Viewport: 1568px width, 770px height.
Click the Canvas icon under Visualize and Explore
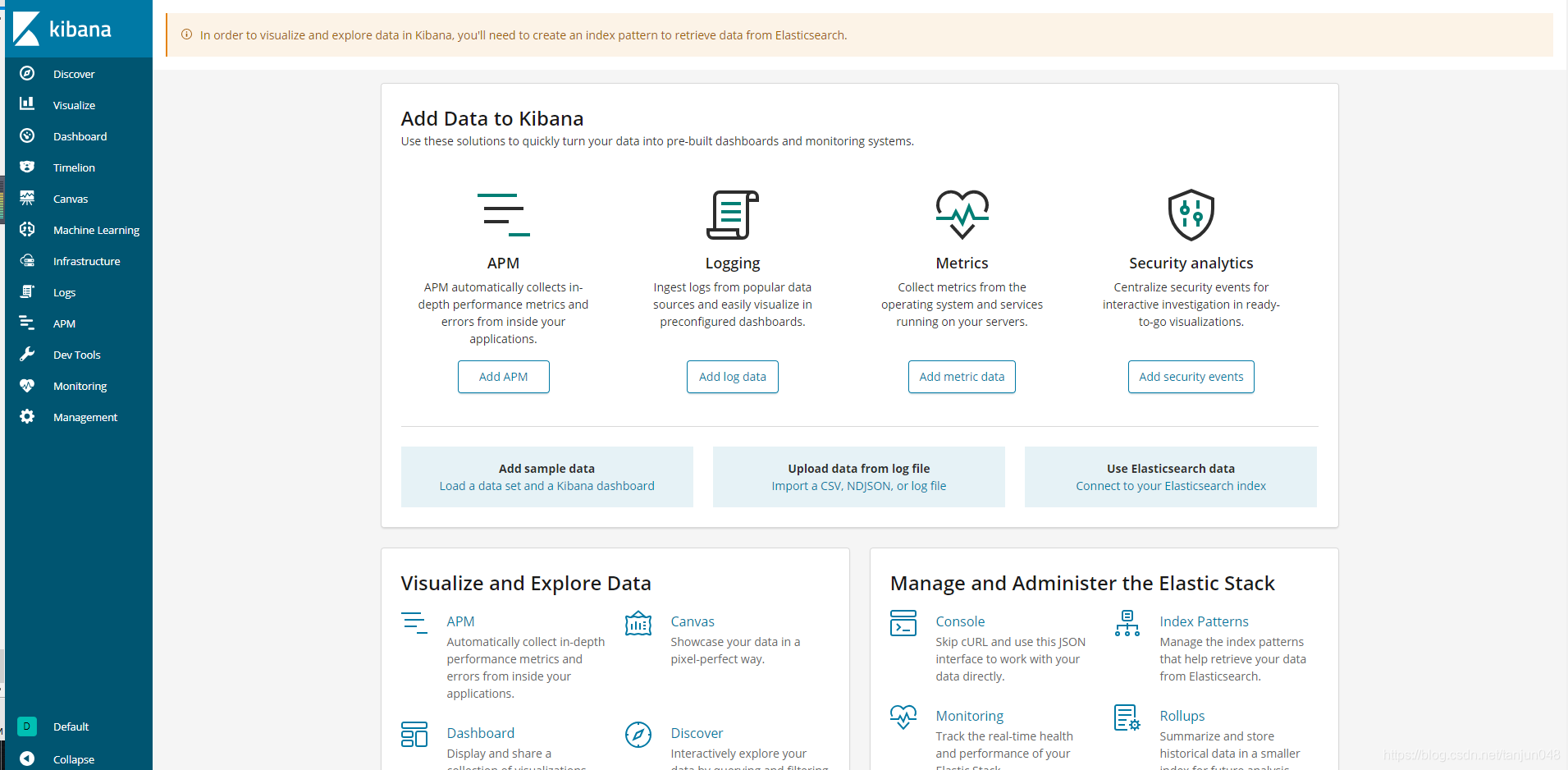tap(638, 624)
